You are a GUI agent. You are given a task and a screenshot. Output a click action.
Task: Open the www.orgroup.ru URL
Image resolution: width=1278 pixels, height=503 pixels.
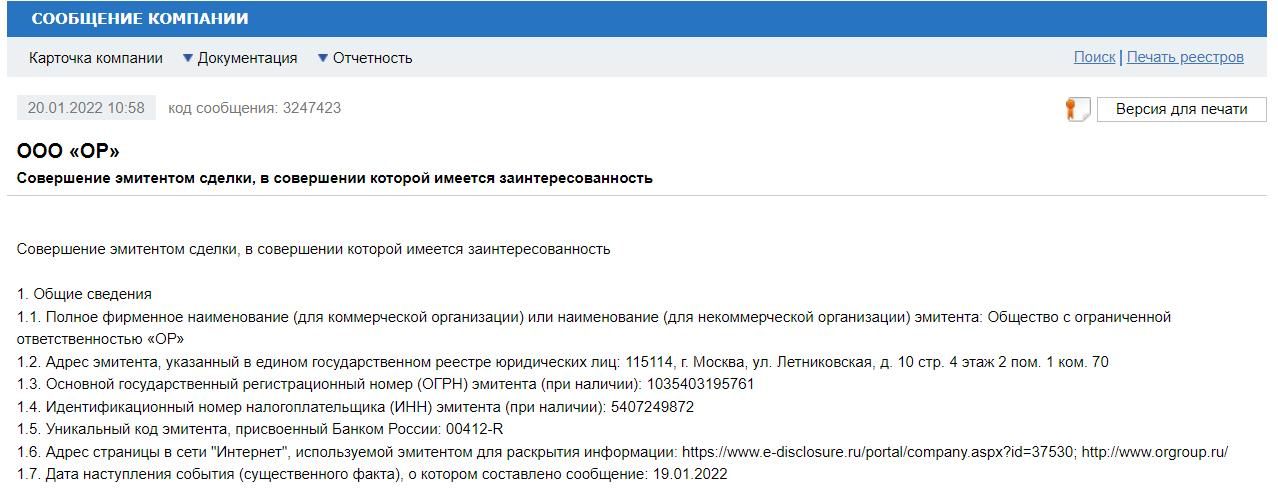pos(1155,452)
